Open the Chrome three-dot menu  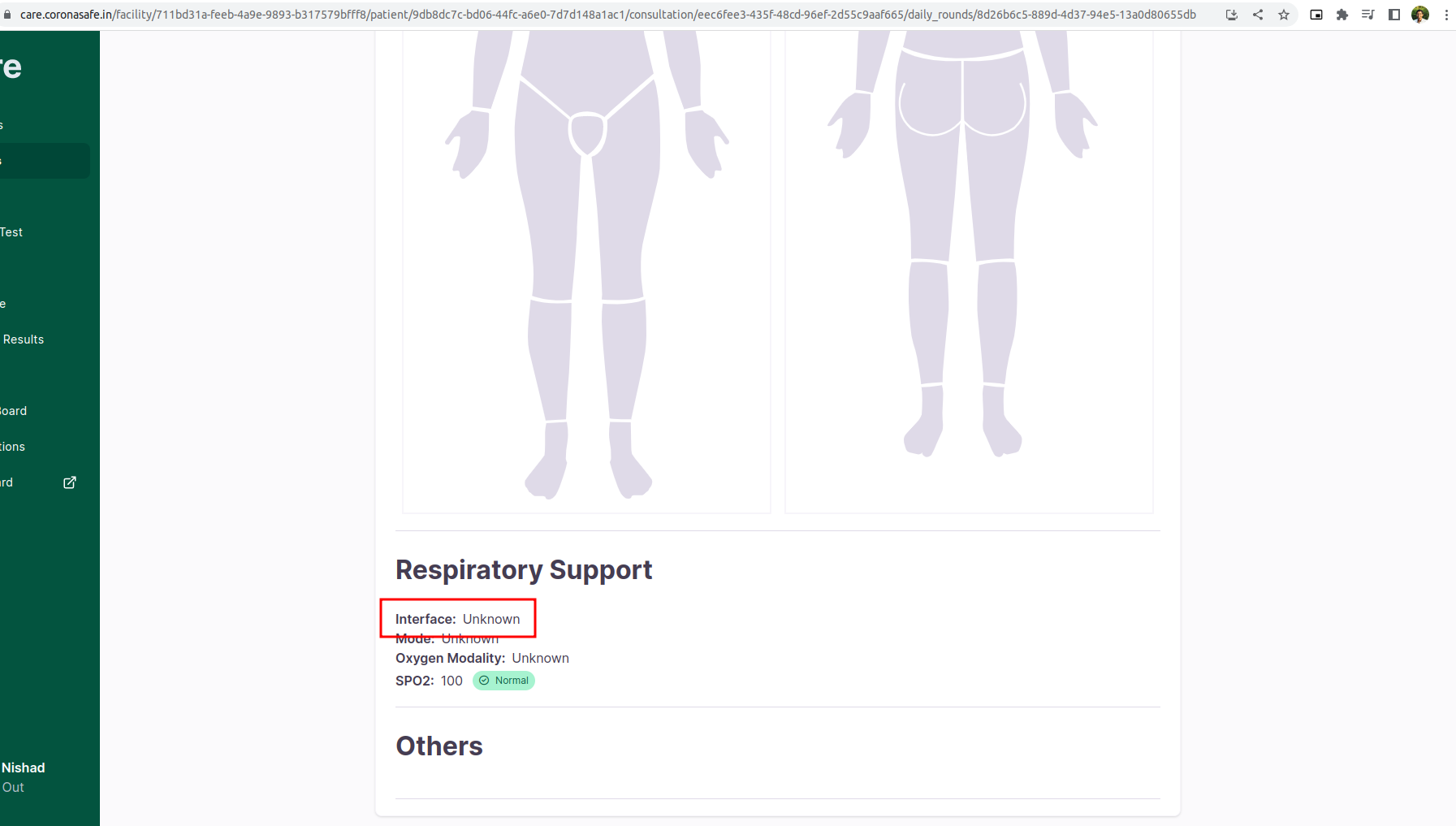[x=1447, y=14]
